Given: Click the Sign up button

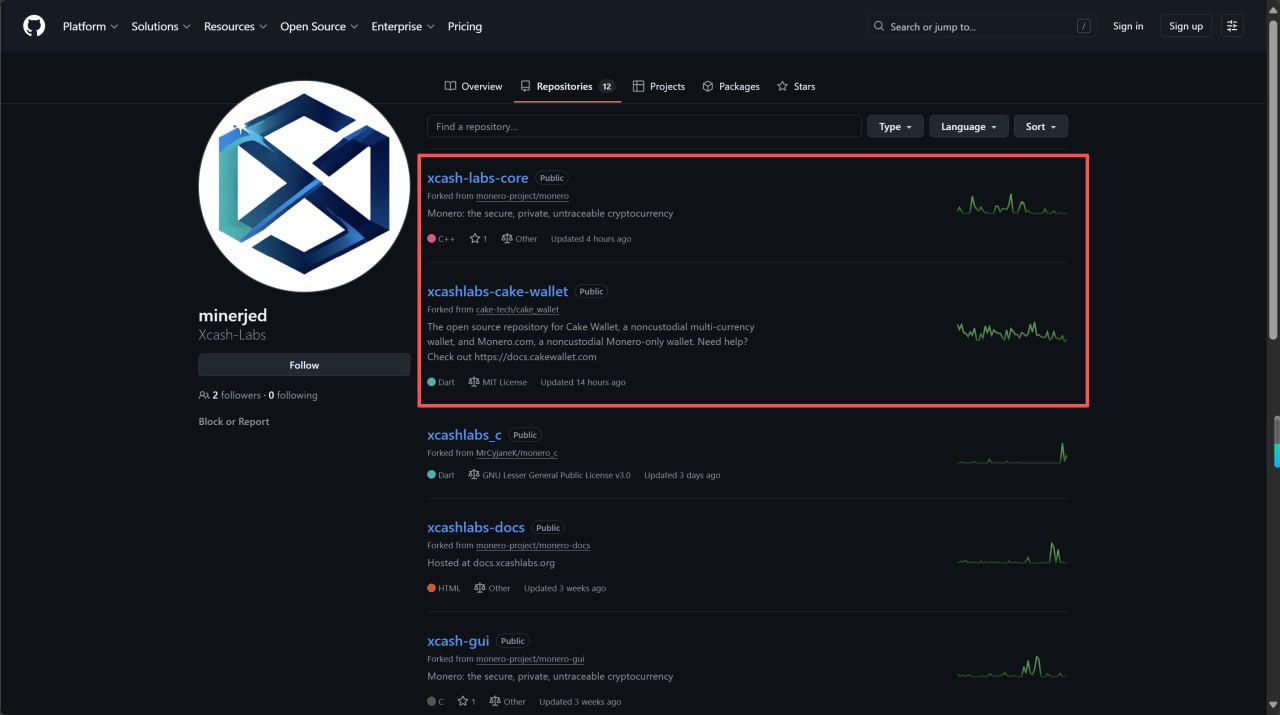Looking at the screenshot, I should click(1186, 27).
